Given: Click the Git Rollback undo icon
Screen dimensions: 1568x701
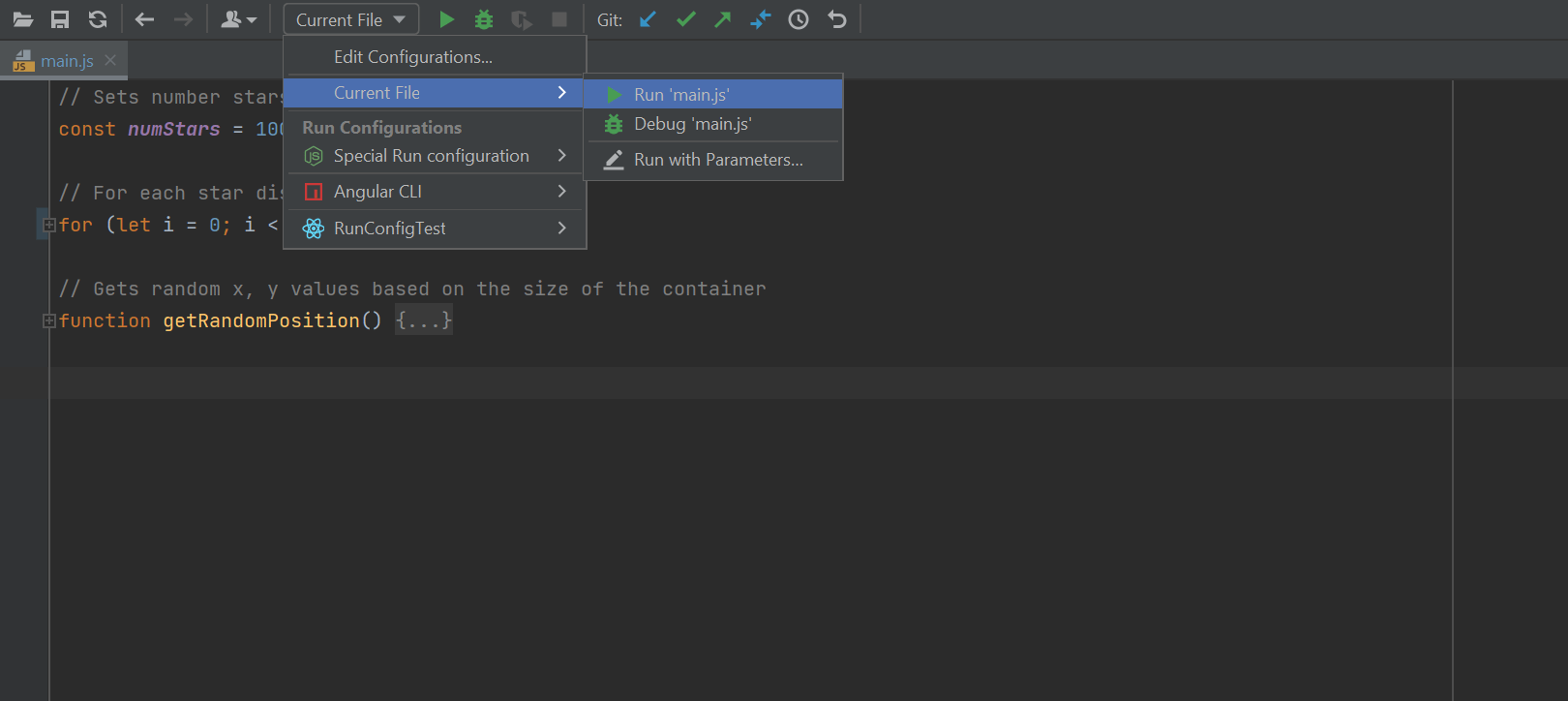Looking at the screenshot, I should pyautogui.click(x=837, y=19).
